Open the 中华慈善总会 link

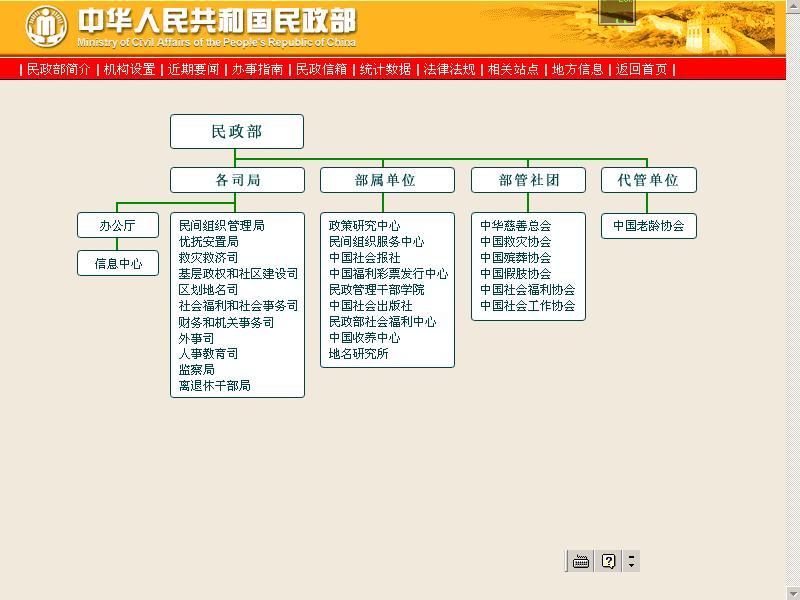click(x=515, y=226)
